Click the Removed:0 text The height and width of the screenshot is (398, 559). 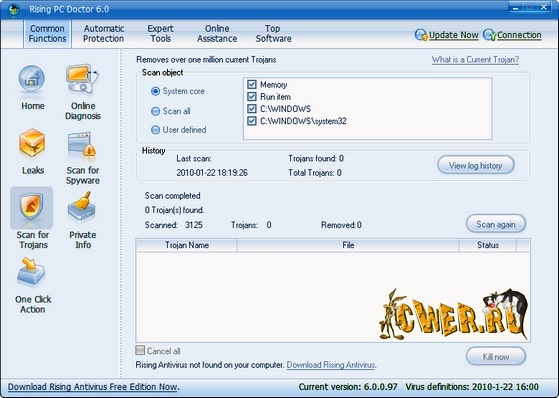[341, 225]
